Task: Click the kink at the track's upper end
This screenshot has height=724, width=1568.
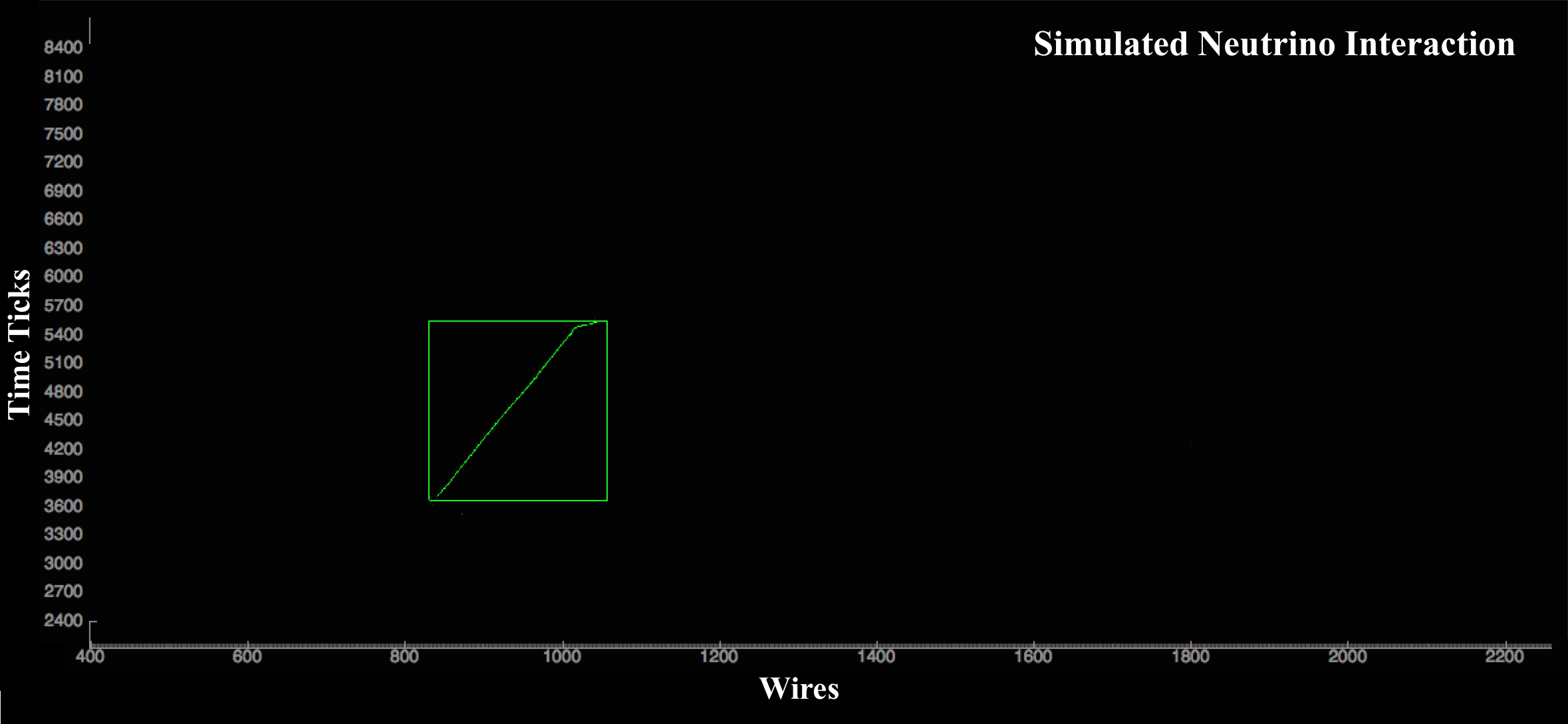Action: tap(576, 327)
